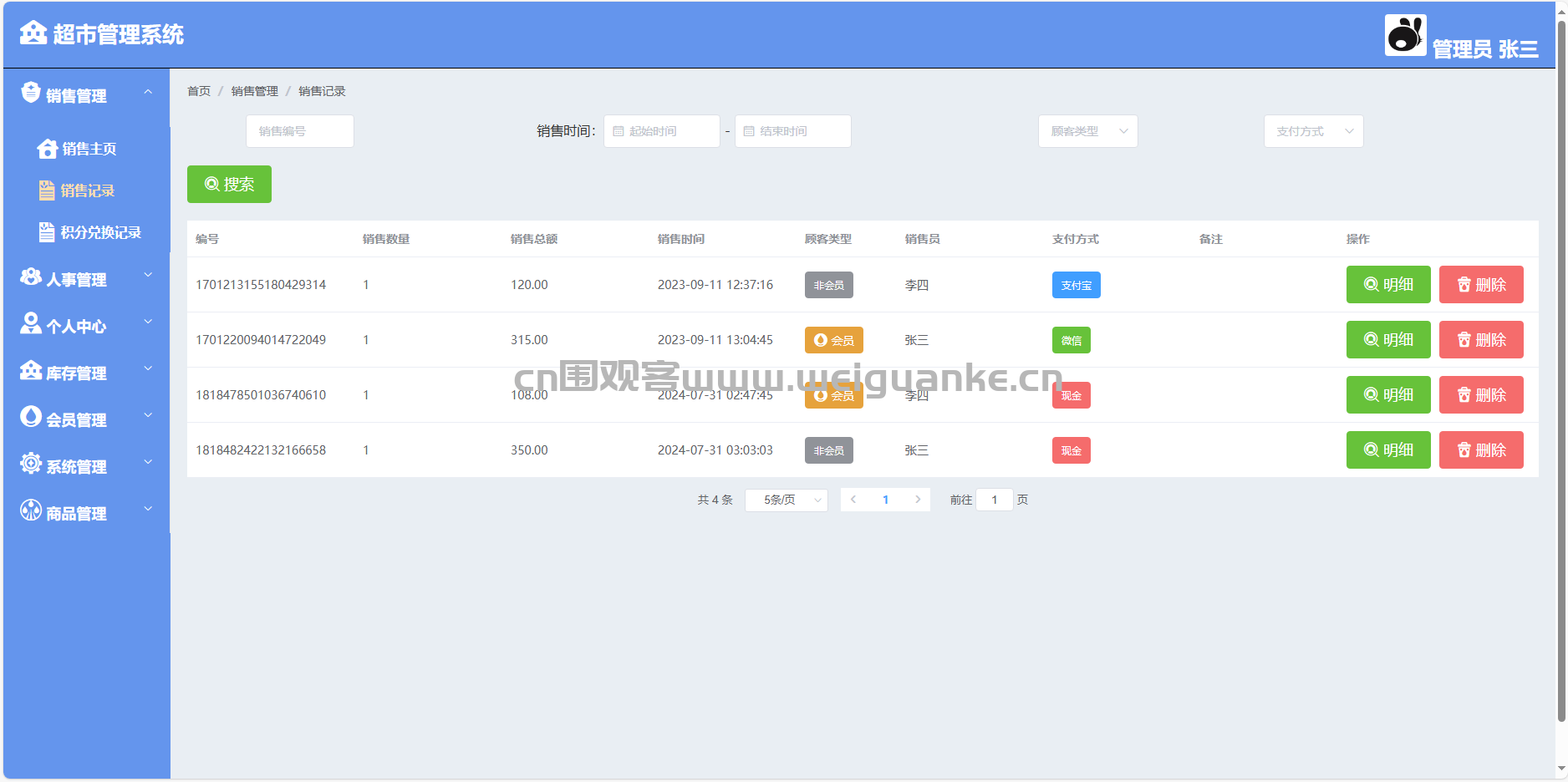1568x782 pixels.
Task: Expand the 系统管理 menu chevron
Action: (148, 462)
